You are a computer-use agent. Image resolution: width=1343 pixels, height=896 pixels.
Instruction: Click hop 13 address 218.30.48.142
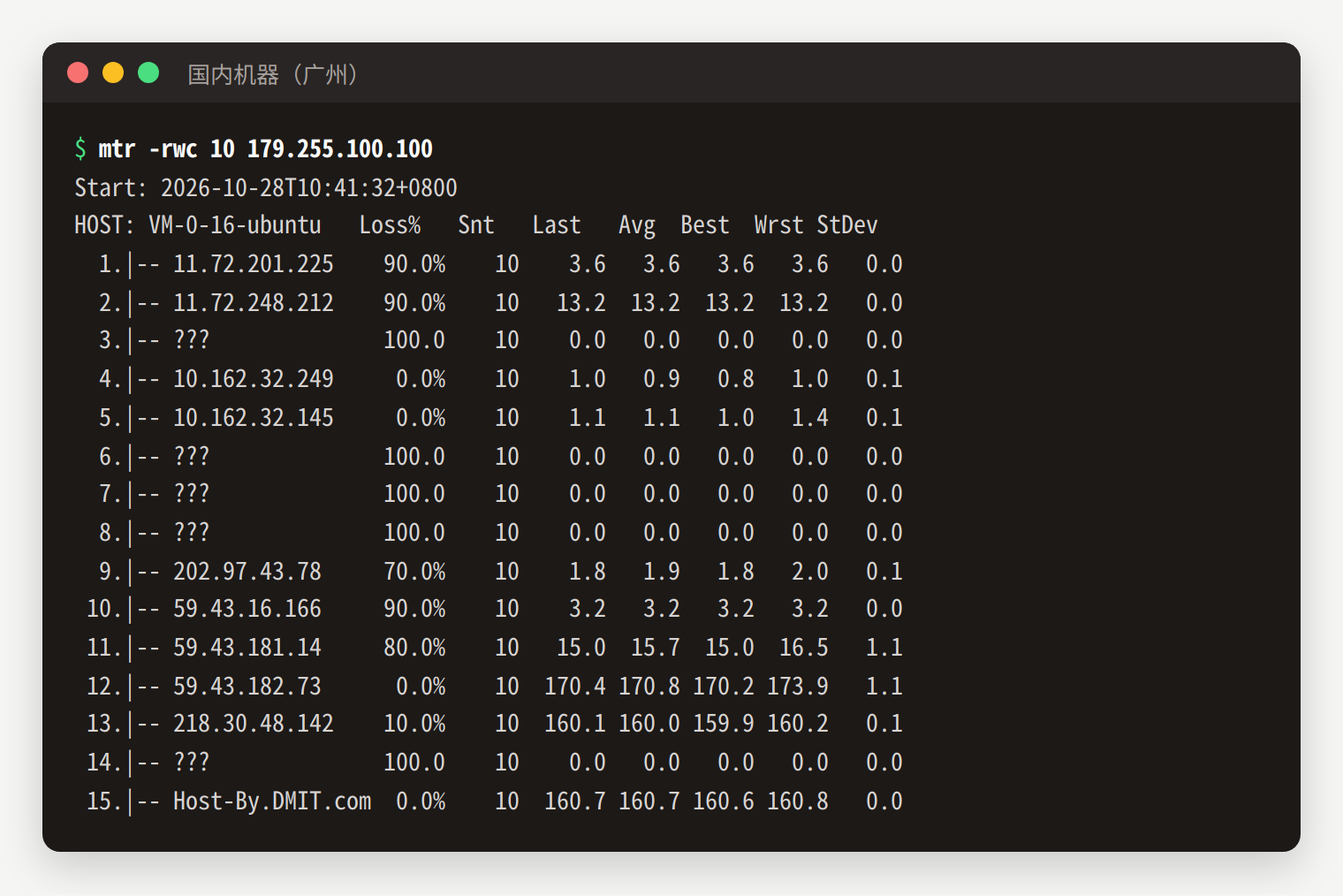pyautogui.click(x=254, y=724)
